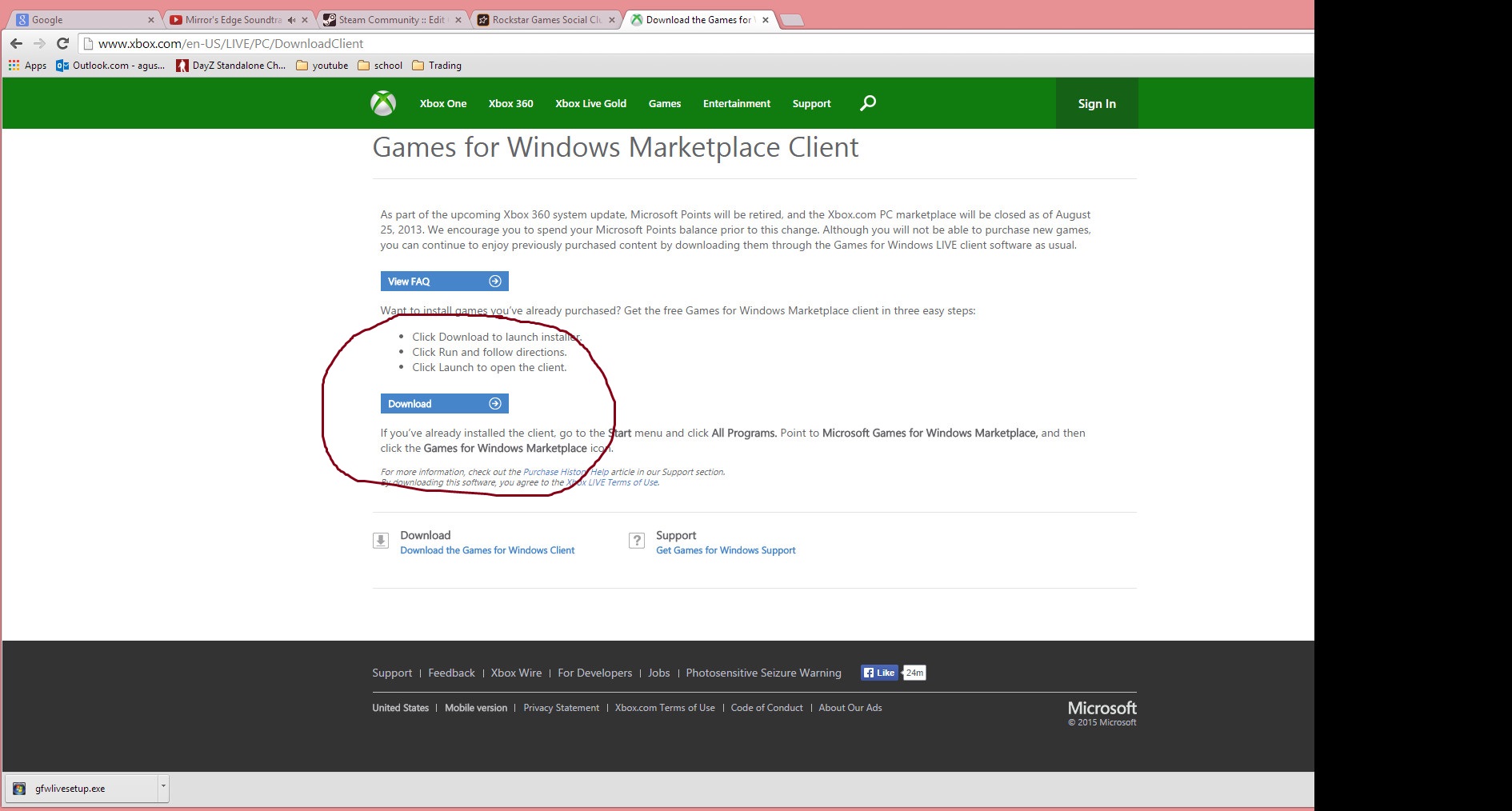Open Download the Games for Windows Client link

(x=487, y=550)
